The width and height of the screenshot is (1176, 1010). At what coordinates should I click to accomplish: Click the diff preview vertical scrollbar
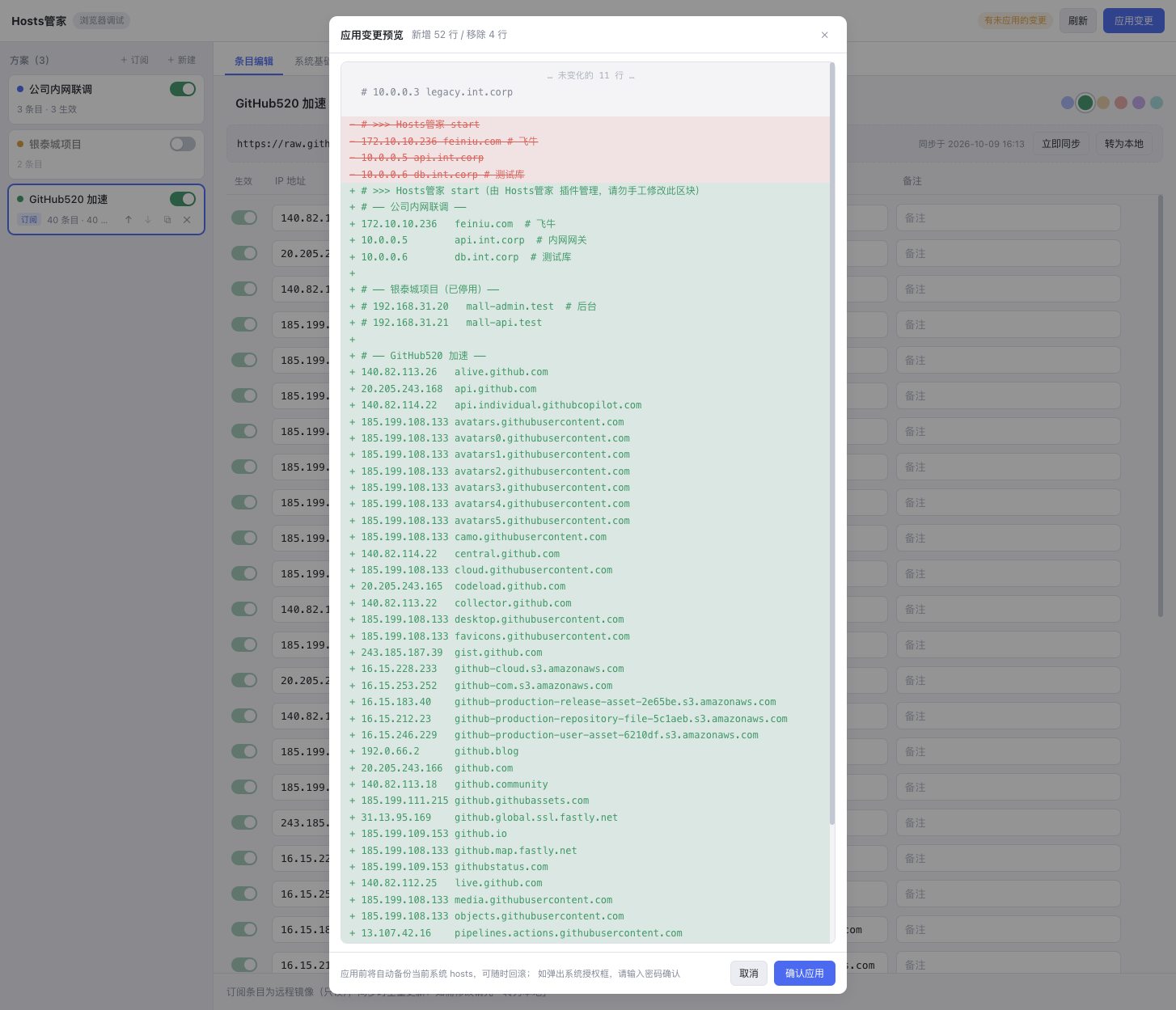point(832,443)
